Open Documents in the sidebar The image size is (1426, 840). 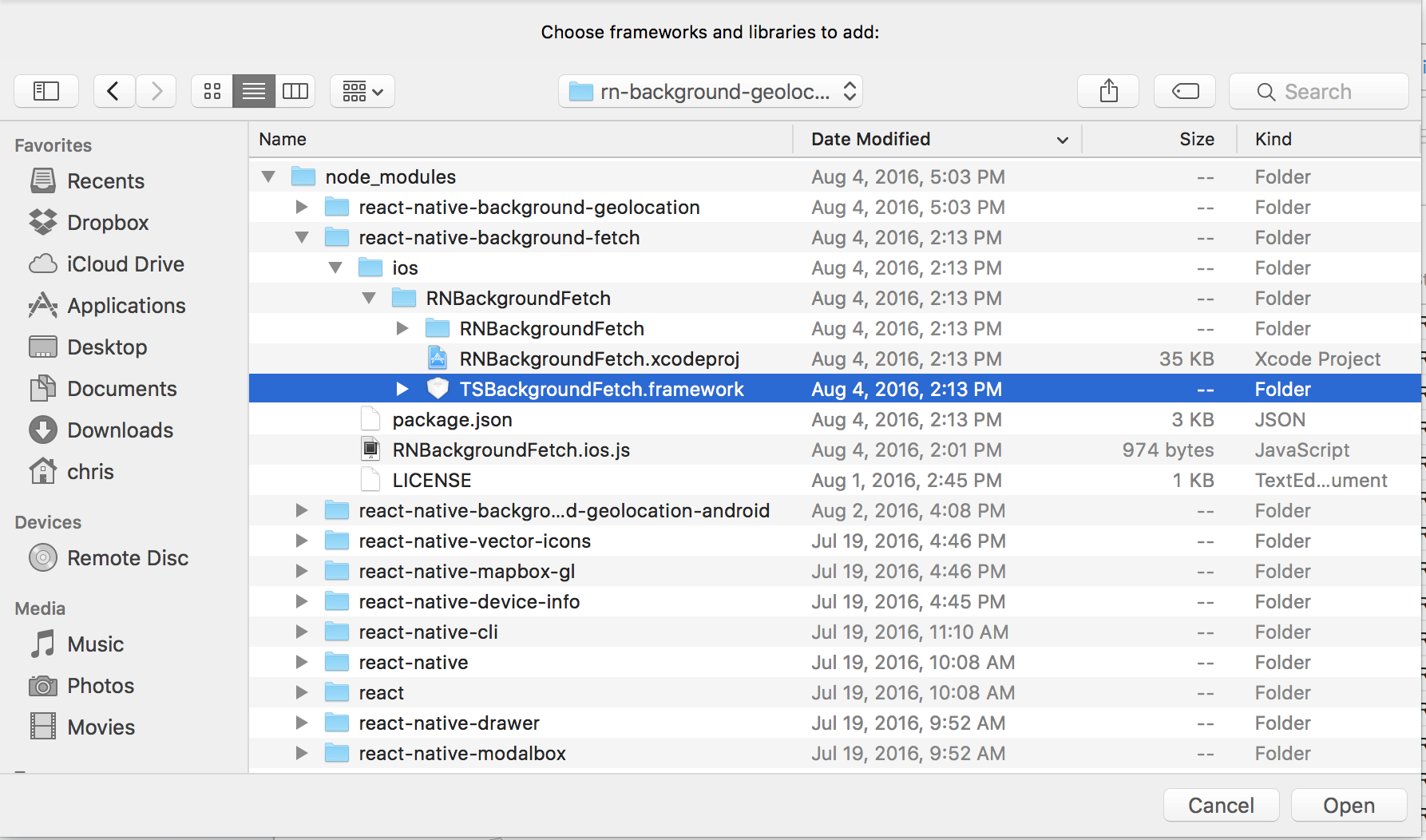point(121,389)
